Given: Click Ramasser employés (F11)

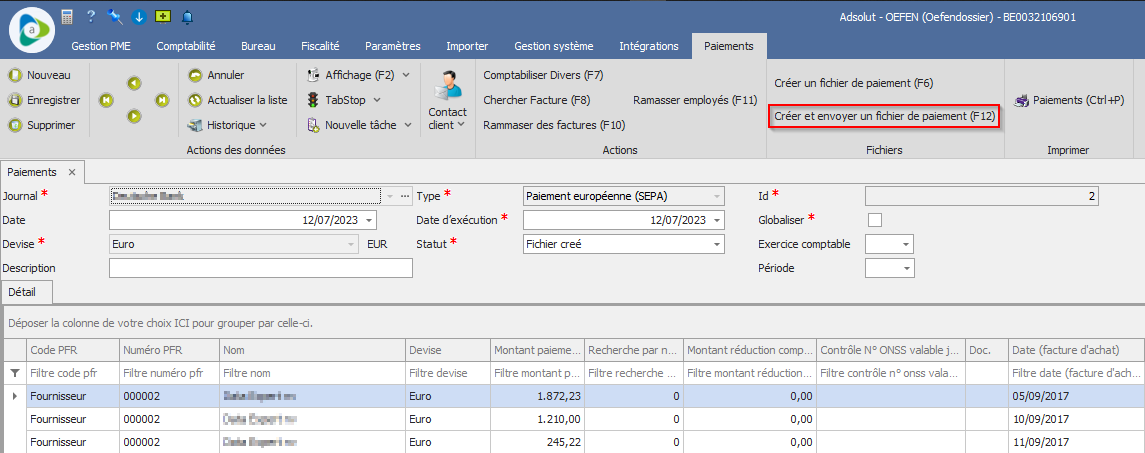Looking at the screenshot, I should [695, 100].
